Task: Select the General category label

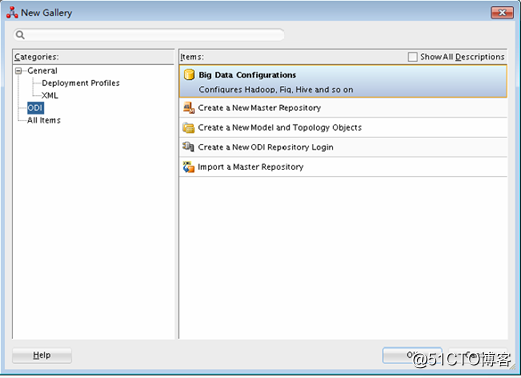Action: point(42,71)
